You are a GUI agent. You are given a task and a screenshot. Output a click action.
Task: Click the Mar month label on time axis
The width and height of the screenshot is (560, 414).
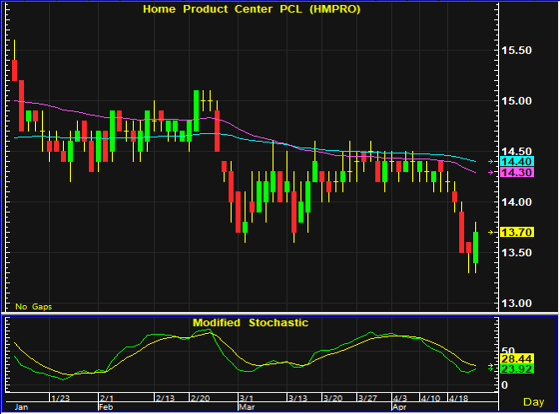click(246, 407)
